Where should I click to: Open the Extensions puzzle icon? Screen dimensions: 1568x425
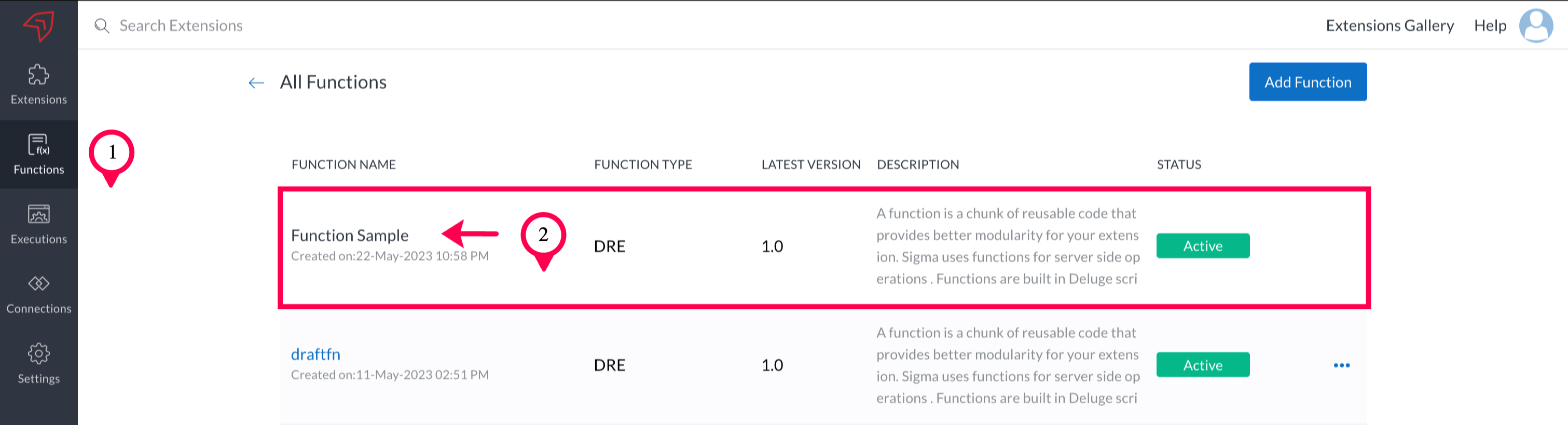tap(39, 75)
